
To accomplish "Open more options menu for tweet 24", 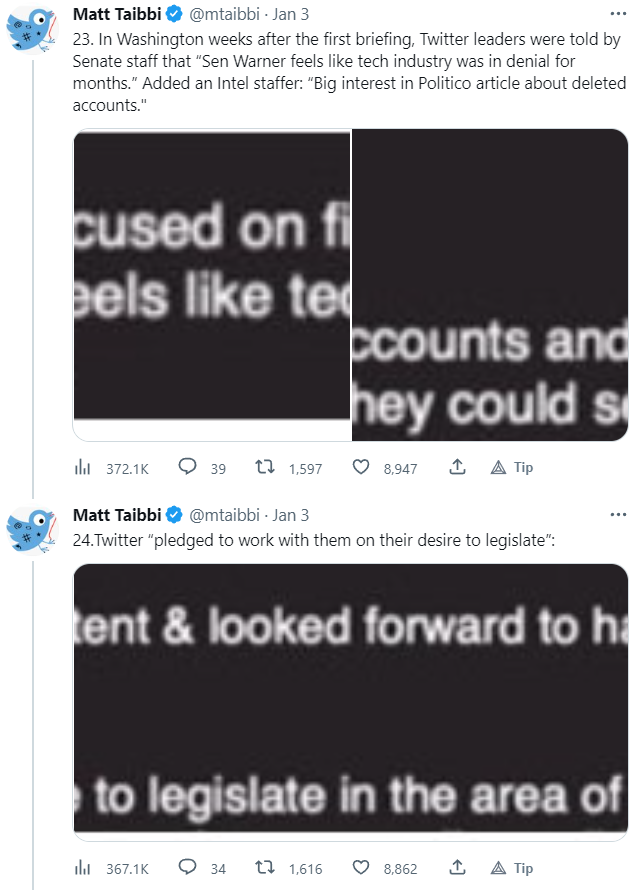I will pos(618,515).
